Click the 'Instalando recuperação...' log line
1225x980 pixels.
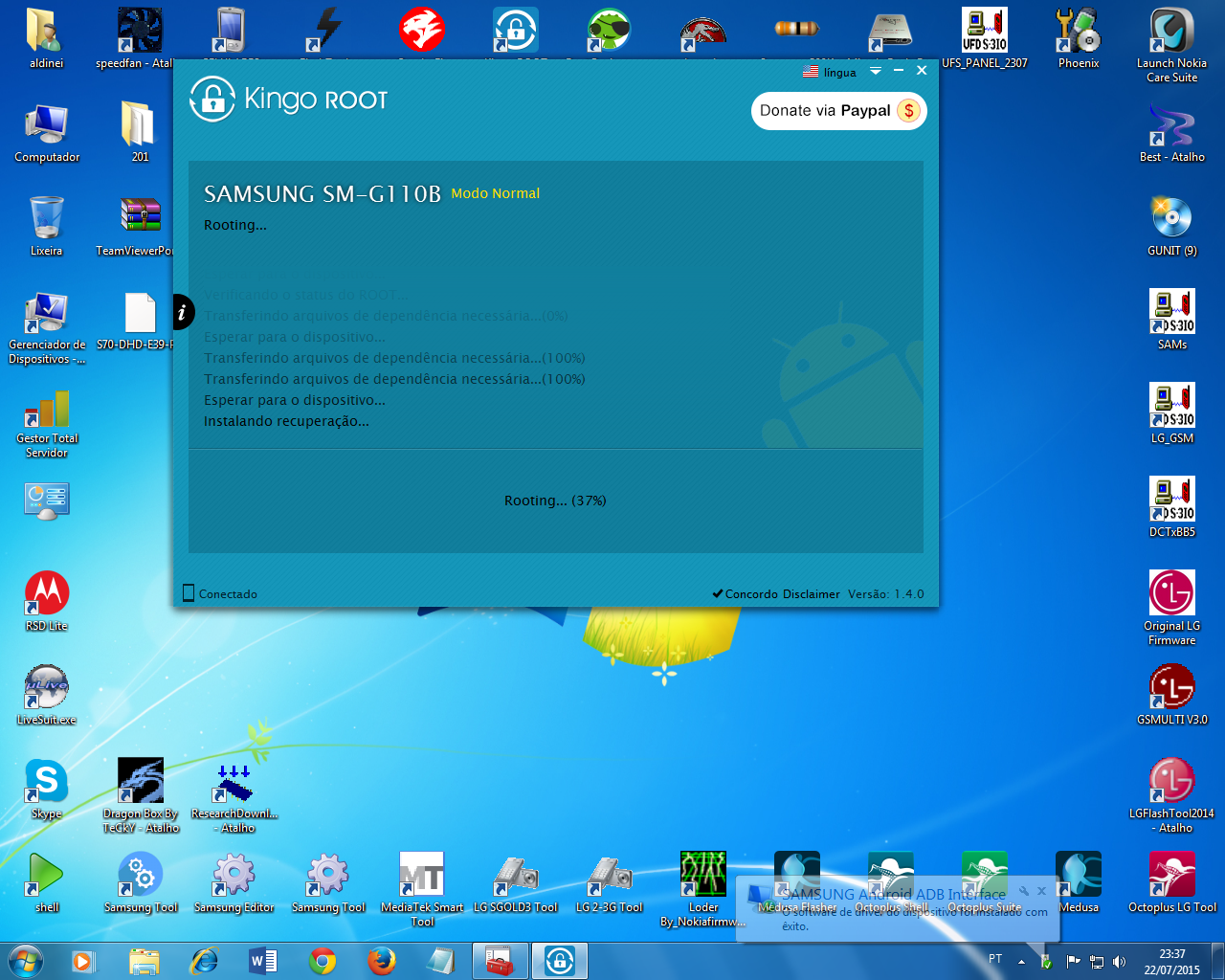pos(286,421)
